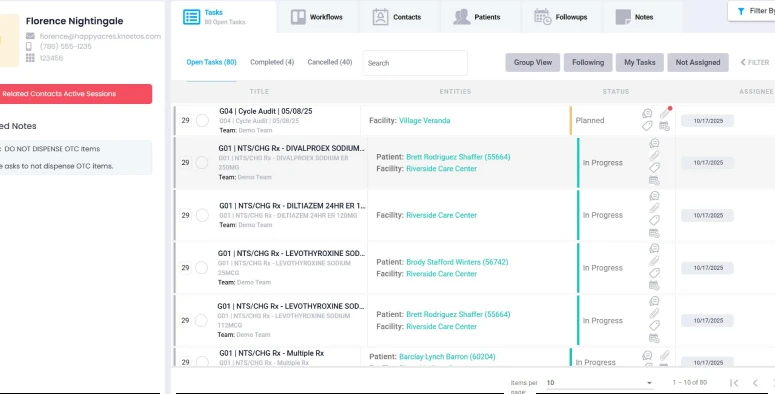Click paperclip icon on LEVOTHYROXINE 25MCG row
The image size is (775, 394).
(x=654, y=261)
